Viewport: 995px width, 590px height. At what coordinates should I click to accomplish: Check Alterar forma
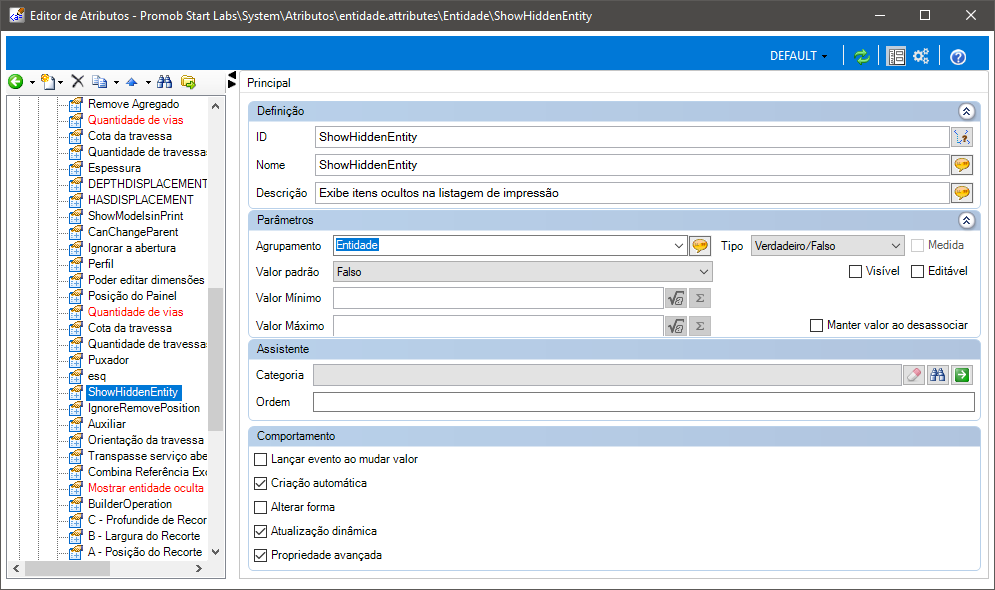click(260, 508)
